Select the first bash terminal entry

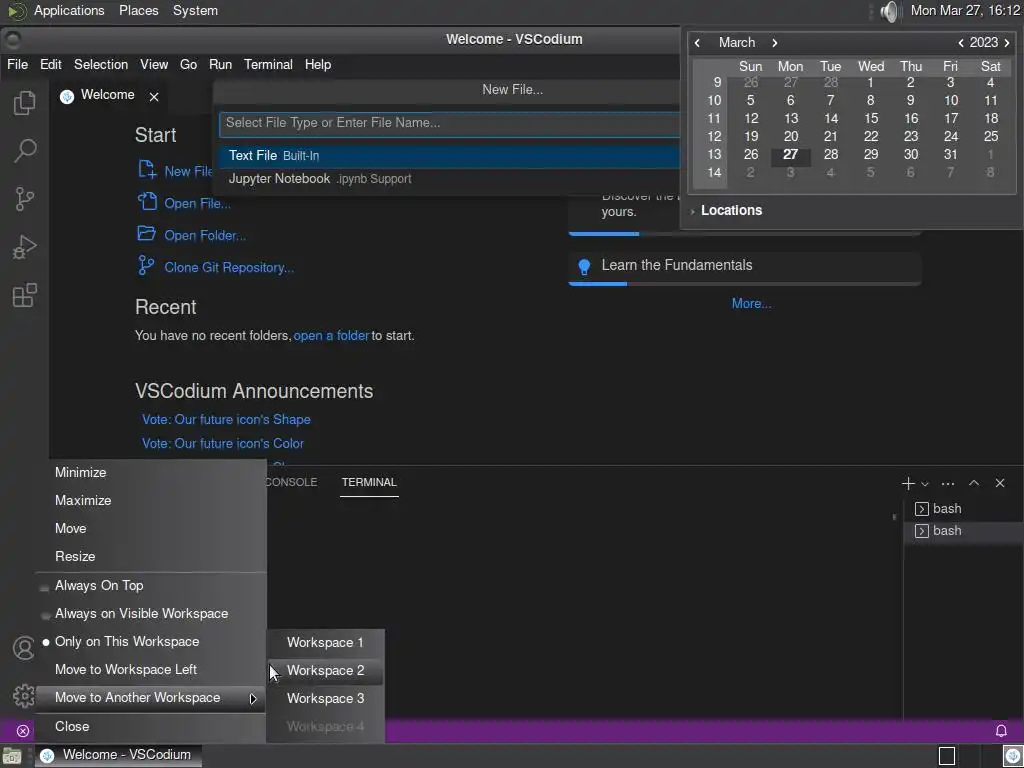tap(964, 509)
